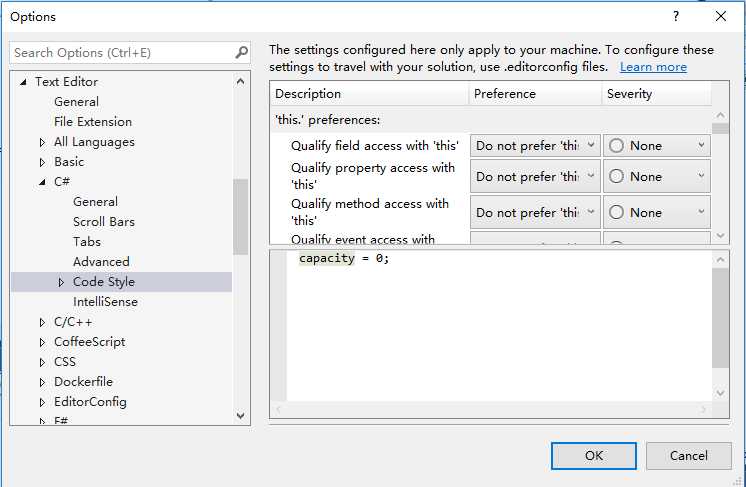Image resolution: width=746 pixels, height=487 pixels.
Task: Collapse the C# tree node
Action: [42, 182]
